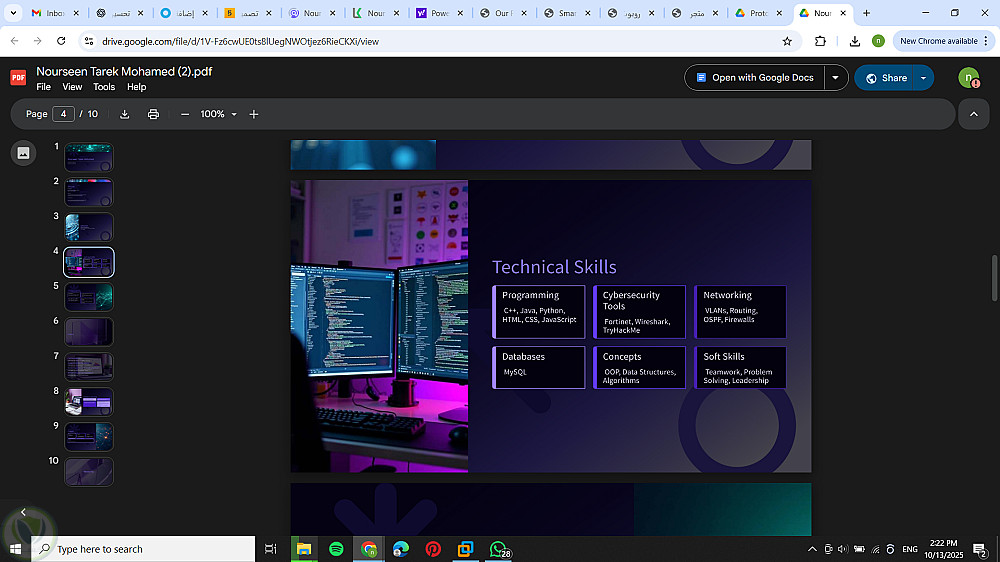Click Open with Google Docs button

(755, 78)
